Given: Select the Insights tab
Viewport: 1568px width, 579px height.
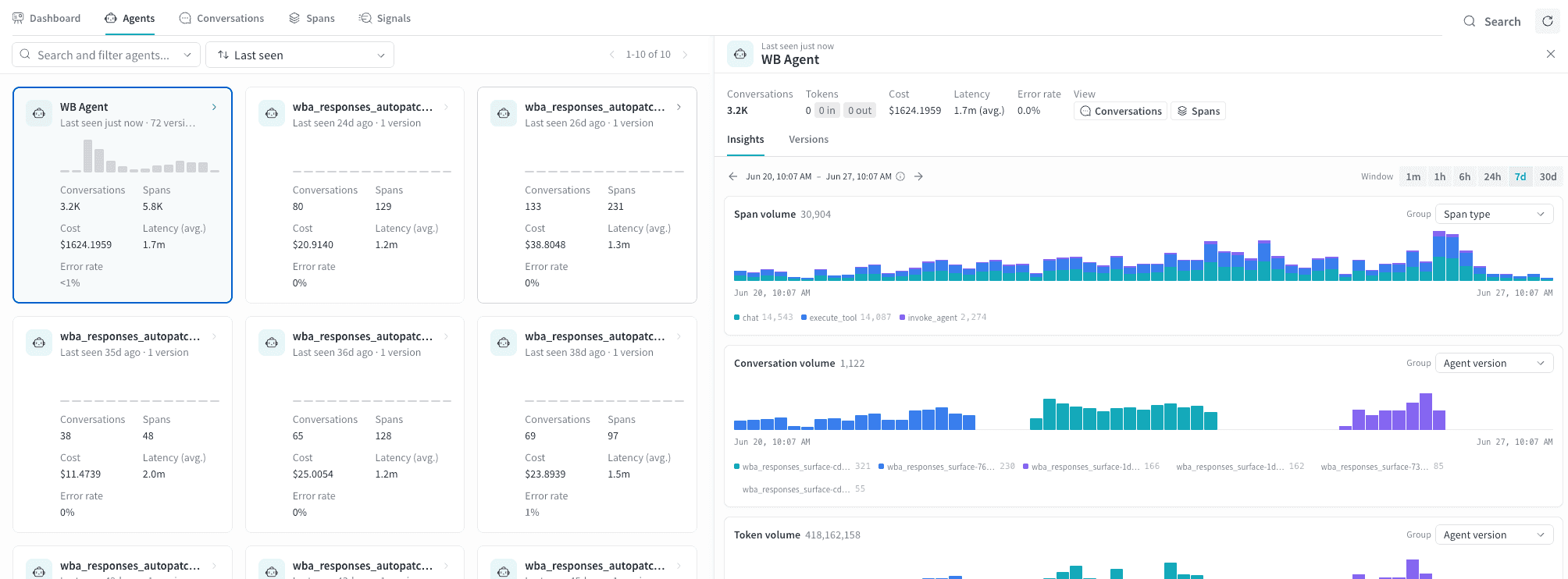Looking at the screenshot, I should click(746, 139).
